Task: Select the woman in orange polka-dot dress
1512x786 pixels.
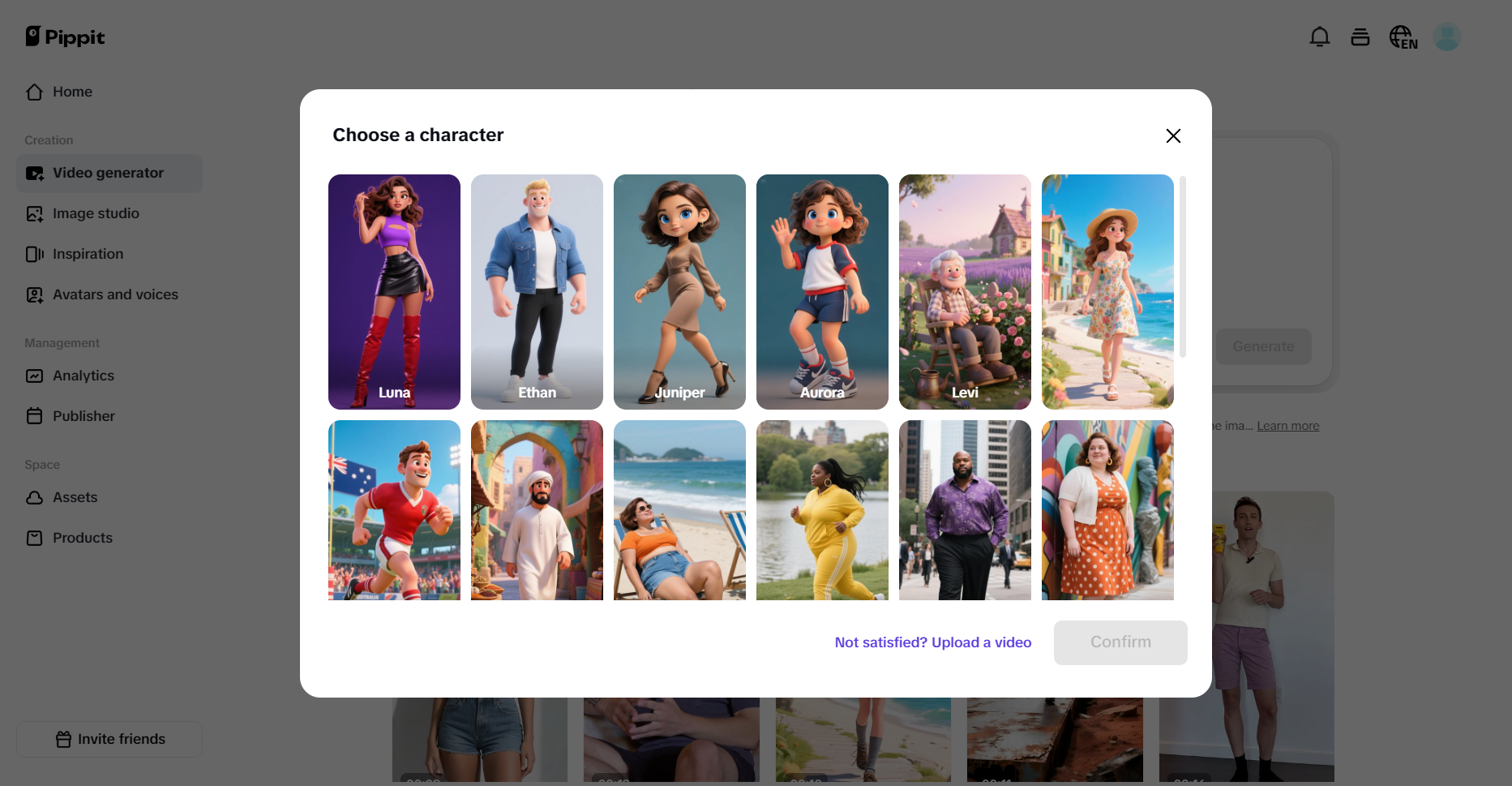Action: 1107,510
